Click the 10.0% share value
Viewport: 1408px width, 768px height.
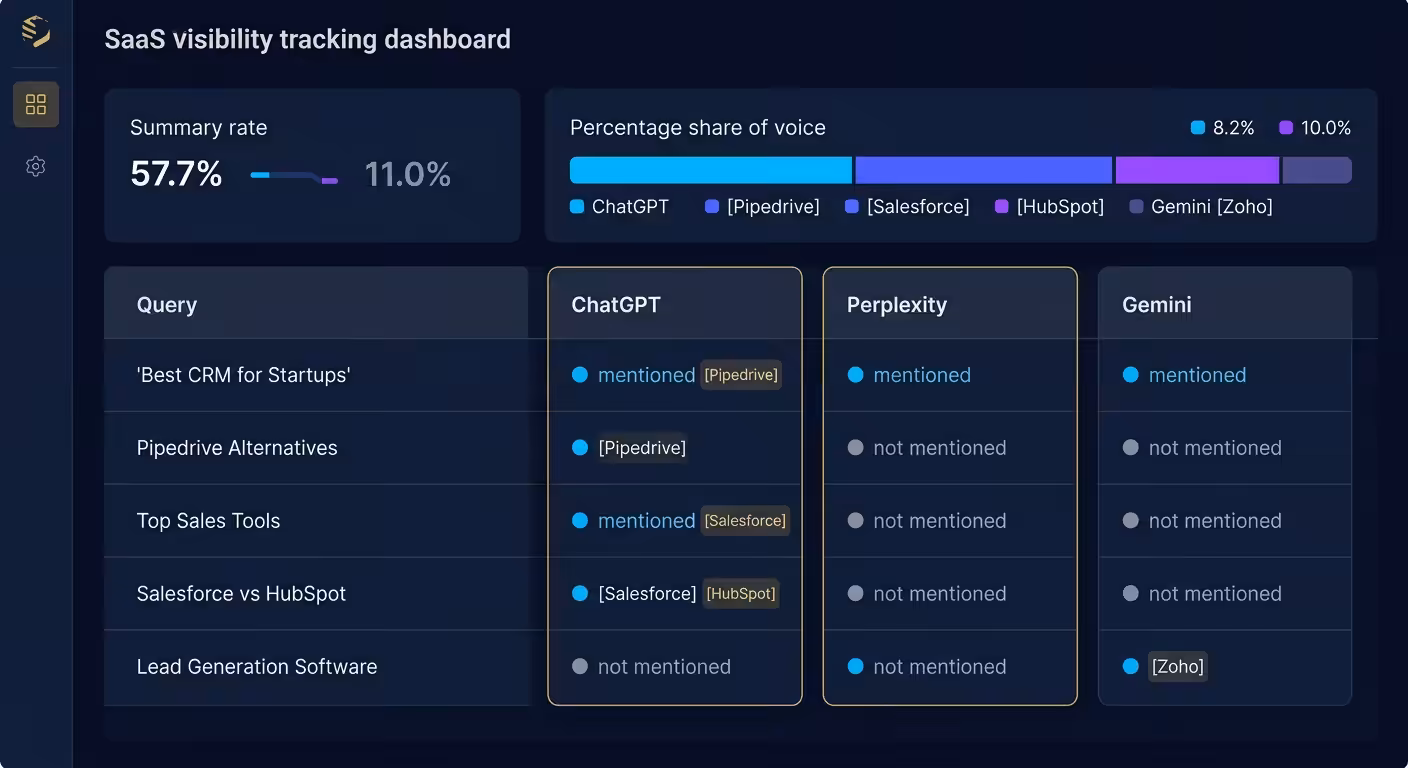(x=1326, y=128)
